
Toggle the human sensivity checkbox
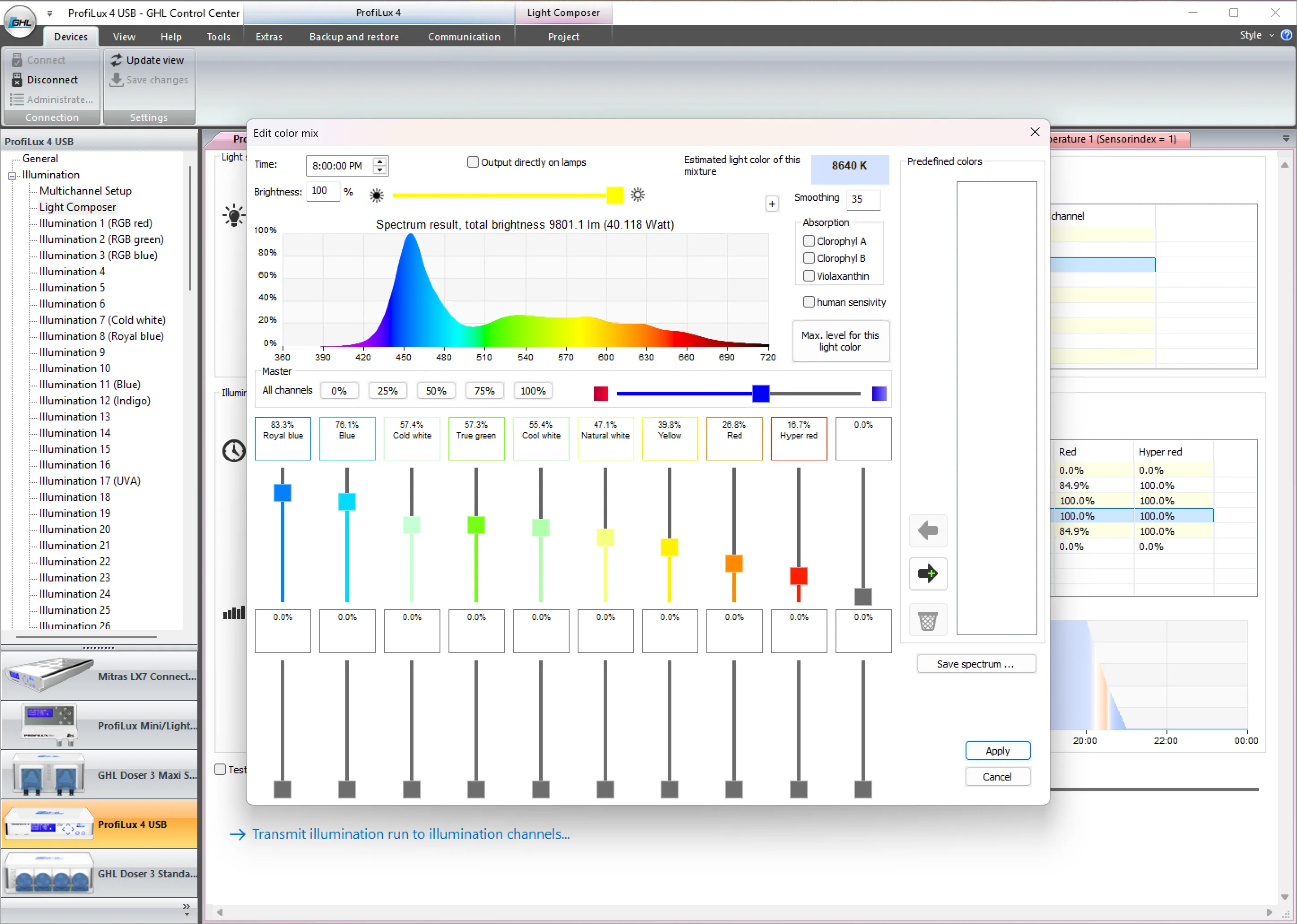coord(809,302)
